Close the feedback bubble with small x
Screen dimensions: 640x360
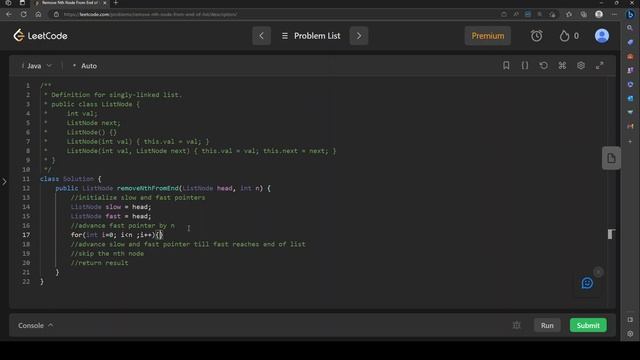(x=598, y=272)
